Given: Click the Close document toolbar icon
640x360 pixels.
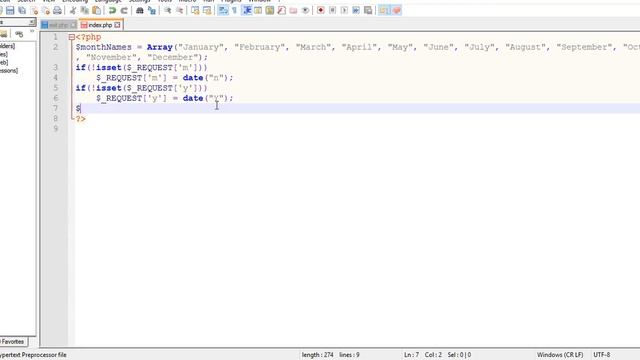Looking at the screenshot, I should click(34, 11).
